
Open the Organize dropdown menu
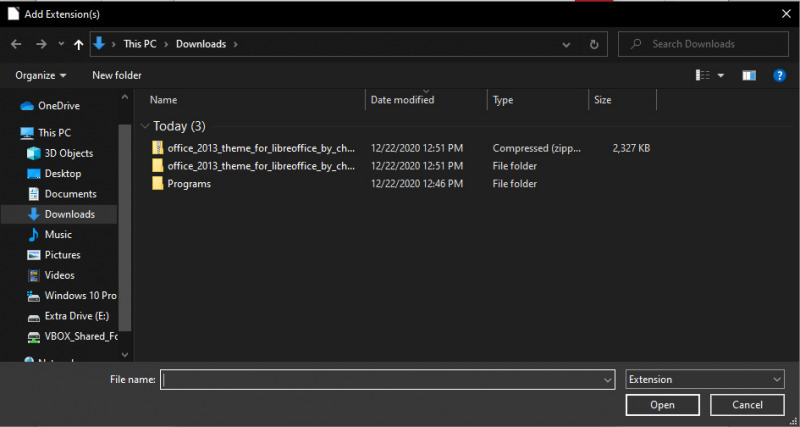[x=41, y=75]
